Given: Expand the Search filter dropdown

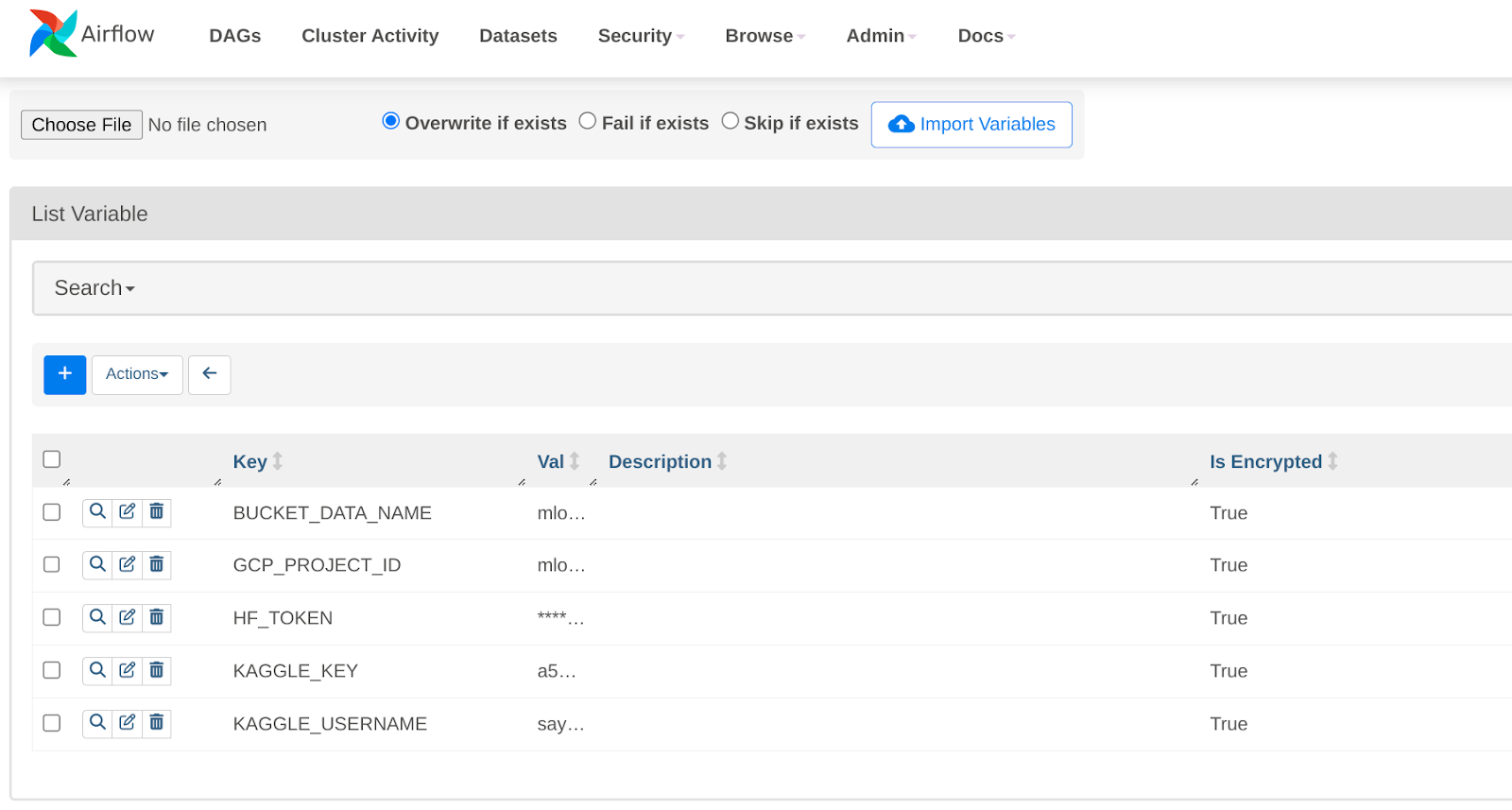Looking at the screenshot, I should click(x=94, y=288).
